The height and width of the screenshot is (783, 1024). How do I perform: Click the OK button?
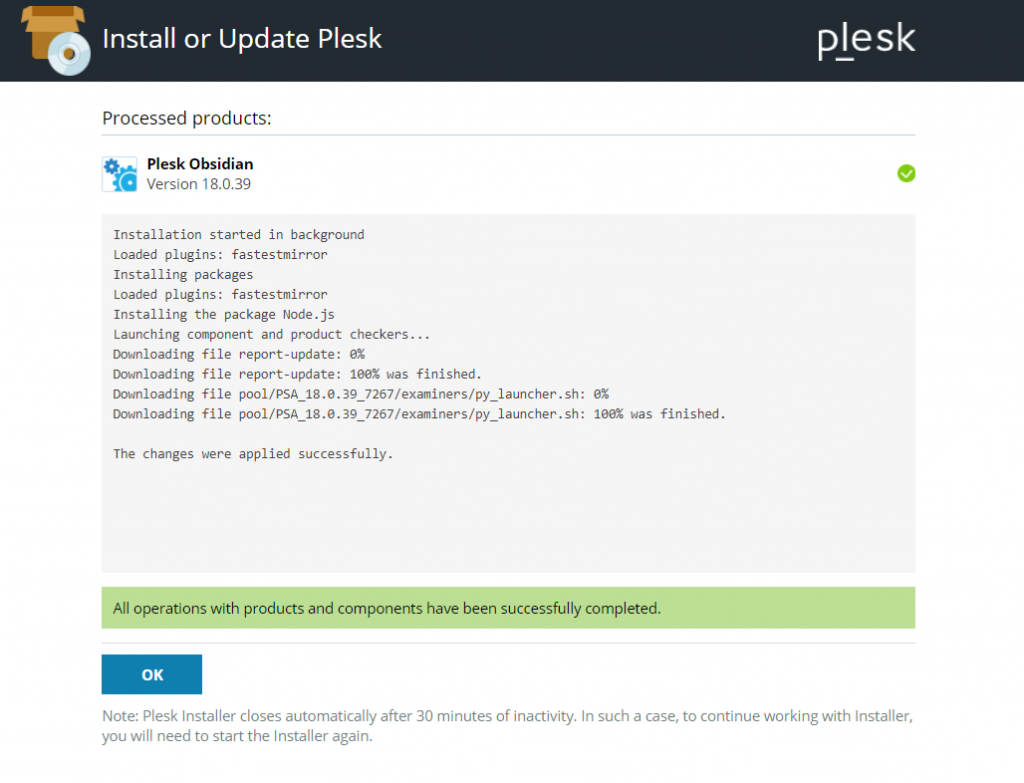point(152,674)
